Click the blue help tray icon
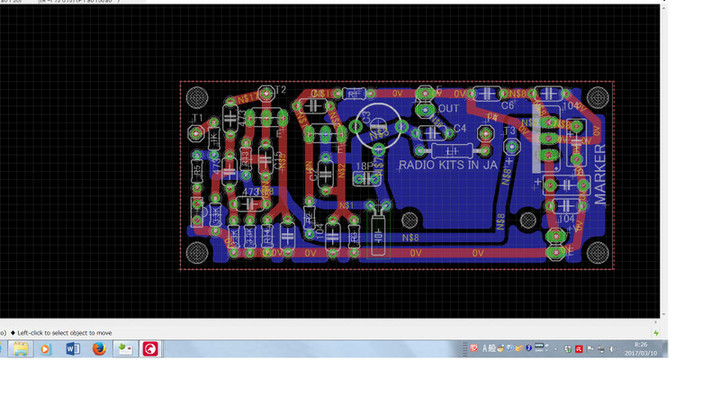Viewport: 720px width, 405px height. 527,348
